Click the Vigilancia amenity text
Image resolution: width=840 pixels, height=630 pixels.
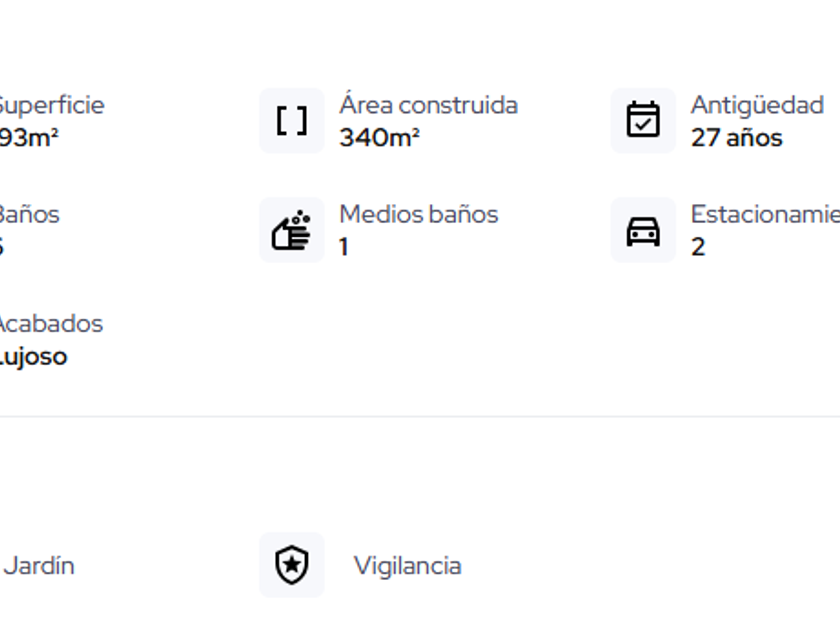click(407, 566)
